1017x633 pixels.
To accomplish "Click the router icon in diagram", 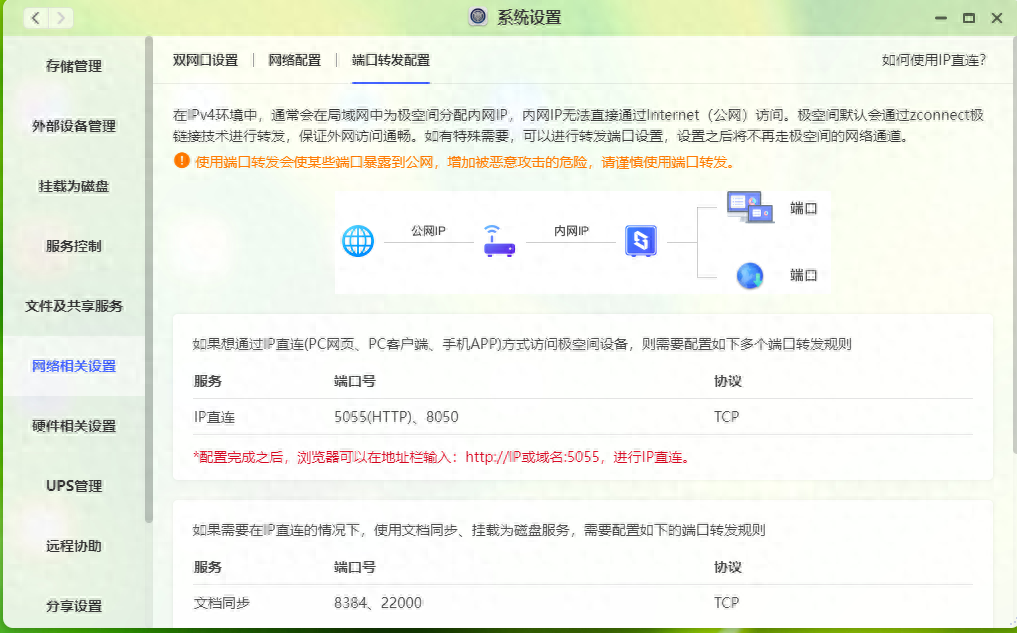I will coord(499,241).
